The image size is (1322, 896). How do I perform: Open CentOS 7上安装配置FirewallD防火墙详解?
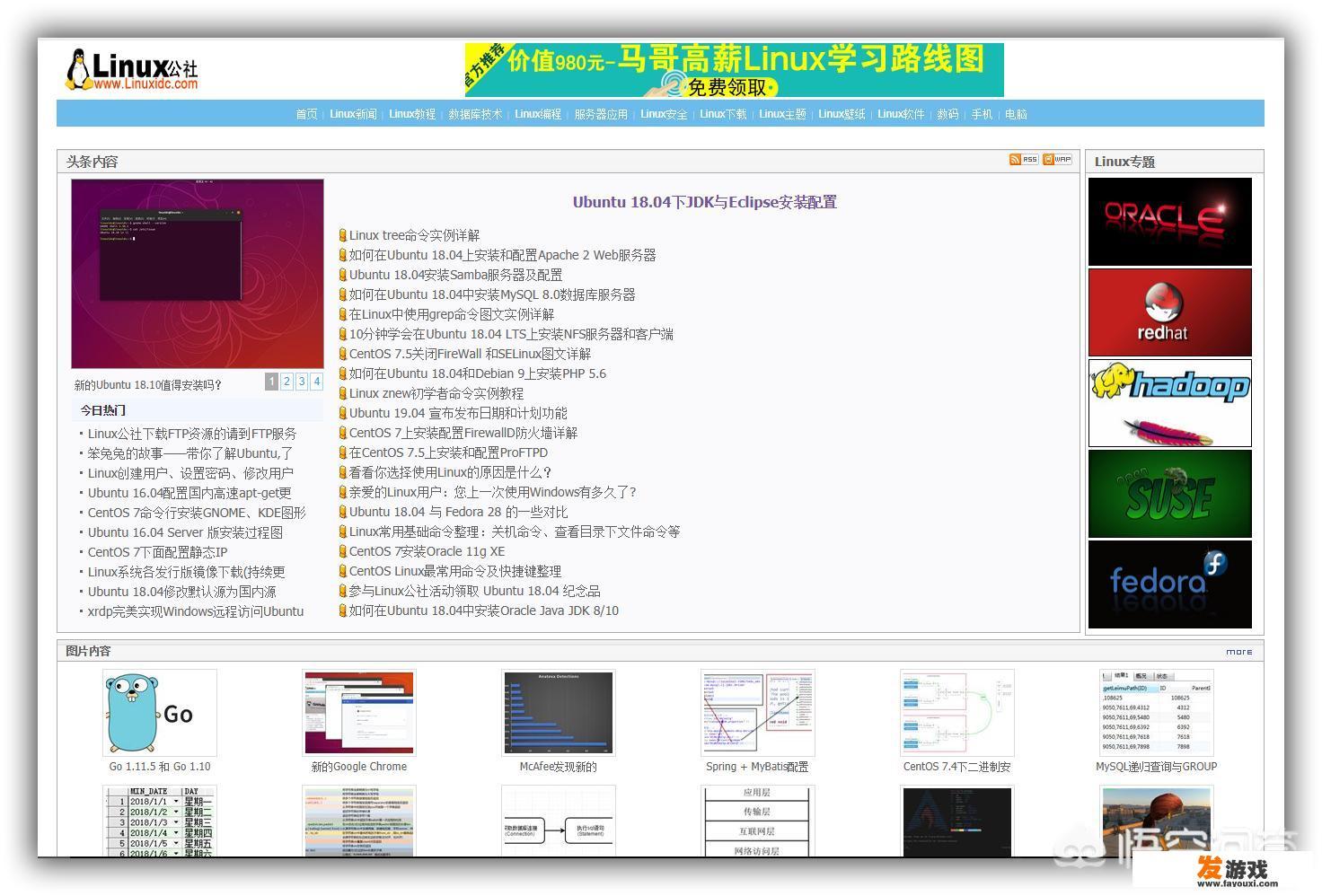tap(463, 433)
